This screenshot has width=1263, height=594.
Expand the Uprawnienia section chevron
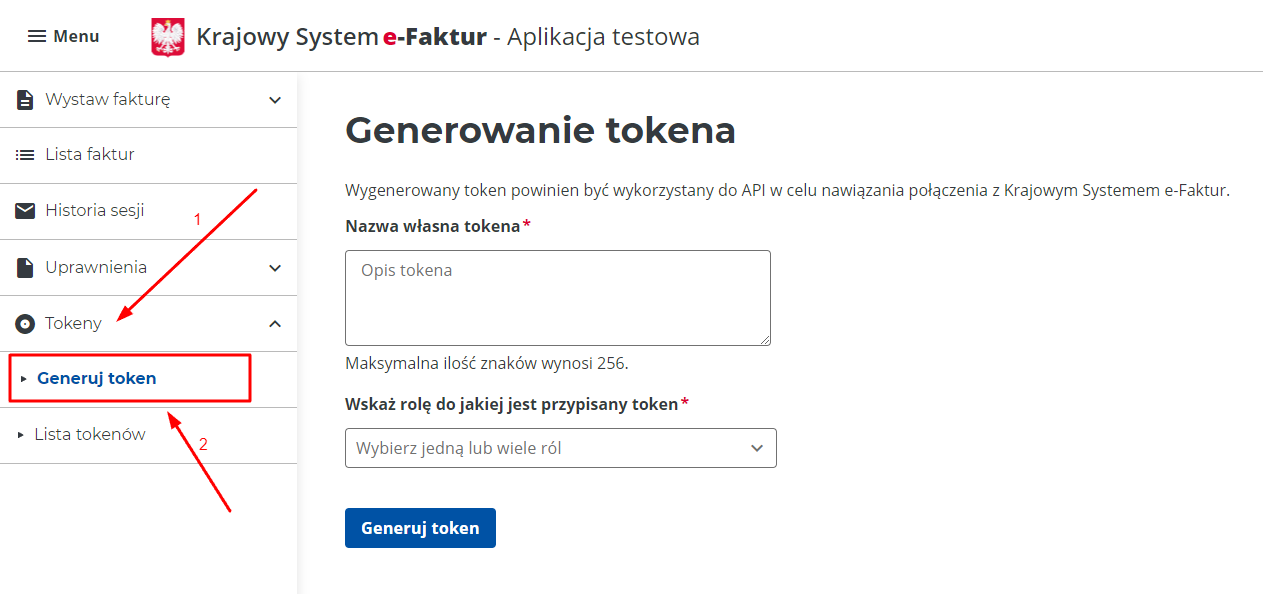274,268
